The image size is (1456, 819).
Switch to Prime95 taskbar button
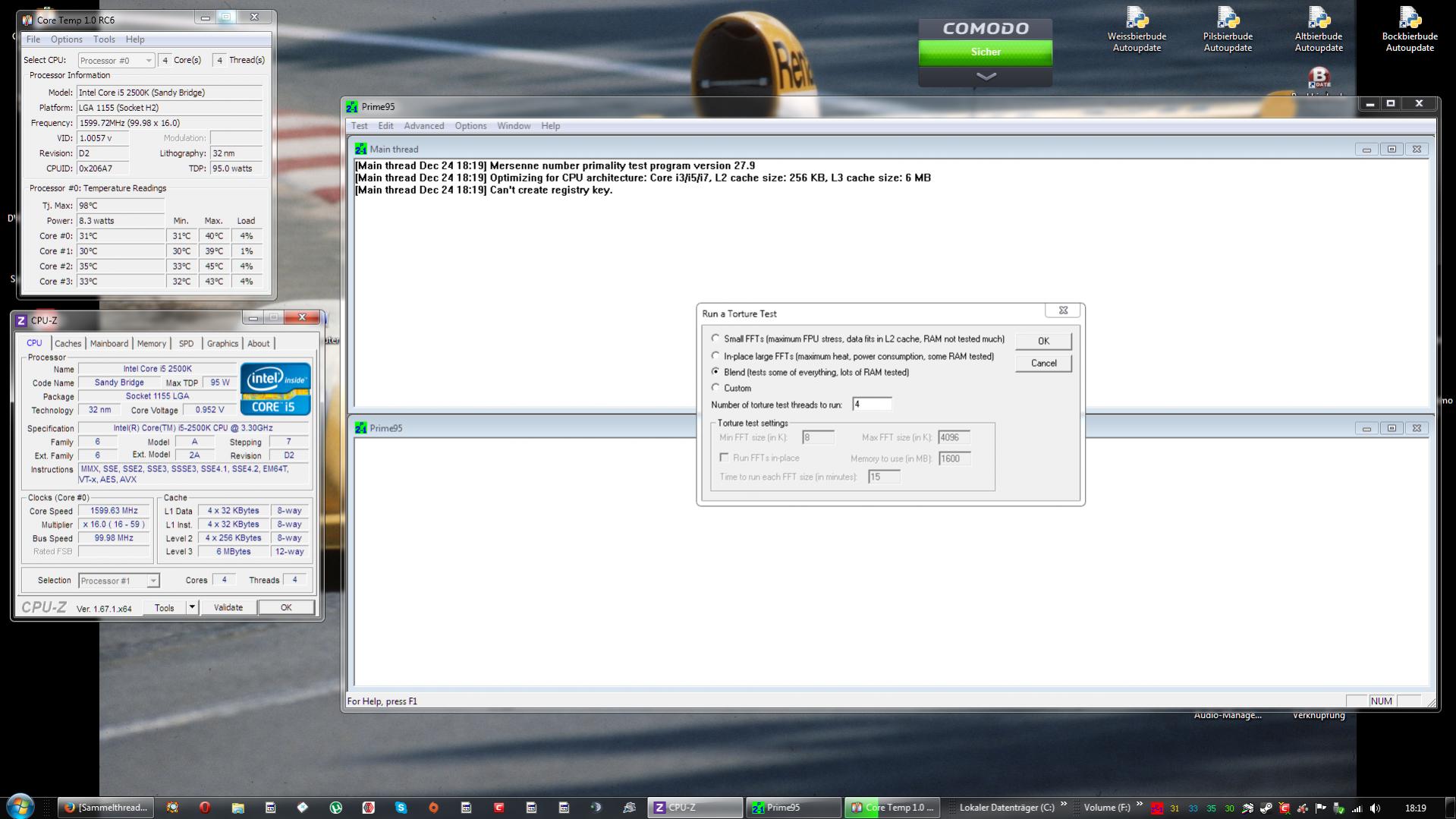tap(794, 808)
